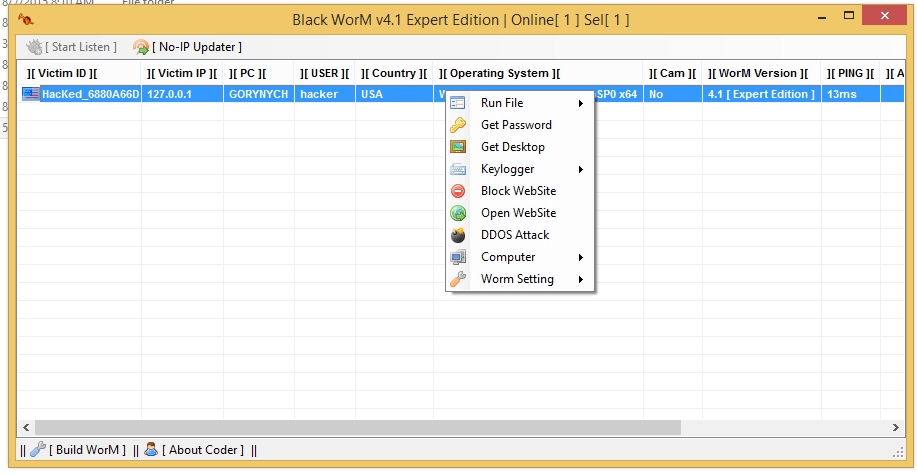Screen dimensions: 917x475
Task: Click the application icon in the title bar
Action: [26, 19]
